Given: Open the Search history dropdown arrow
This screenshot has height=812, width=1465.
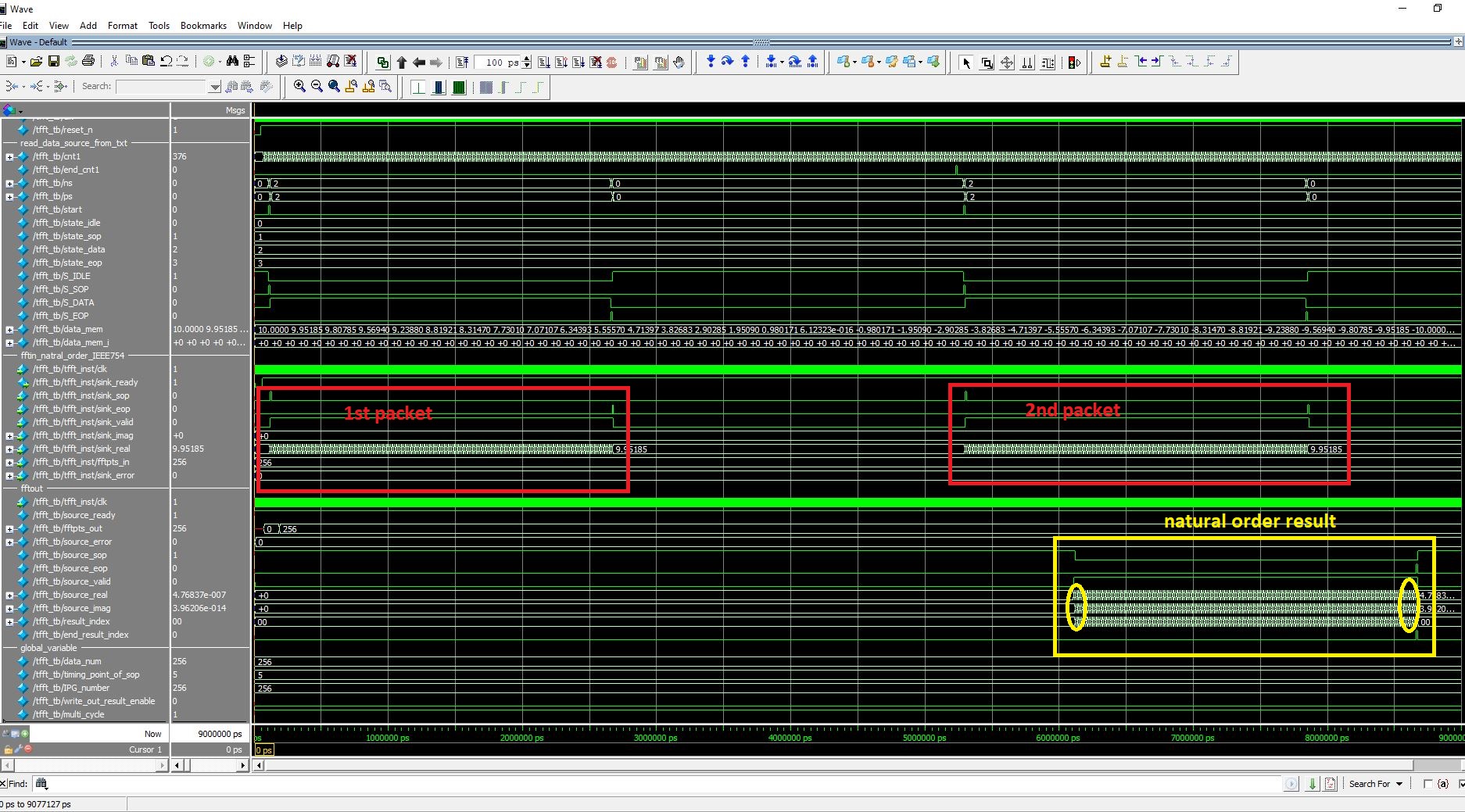Looking at the screenshot, I should coord(214,87).
